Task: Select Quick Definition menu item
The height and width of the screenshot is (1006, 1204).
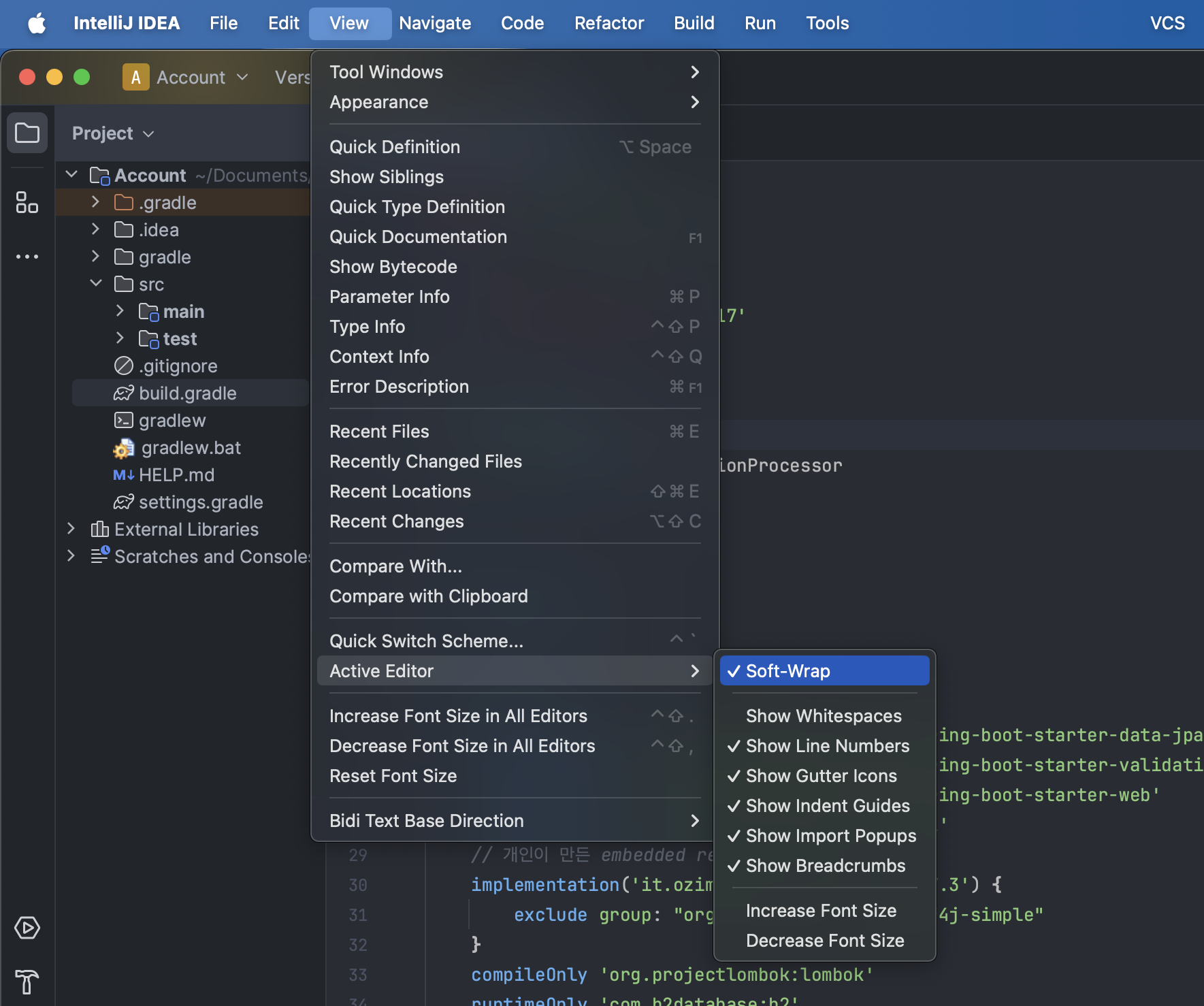Action: [515, 146]
